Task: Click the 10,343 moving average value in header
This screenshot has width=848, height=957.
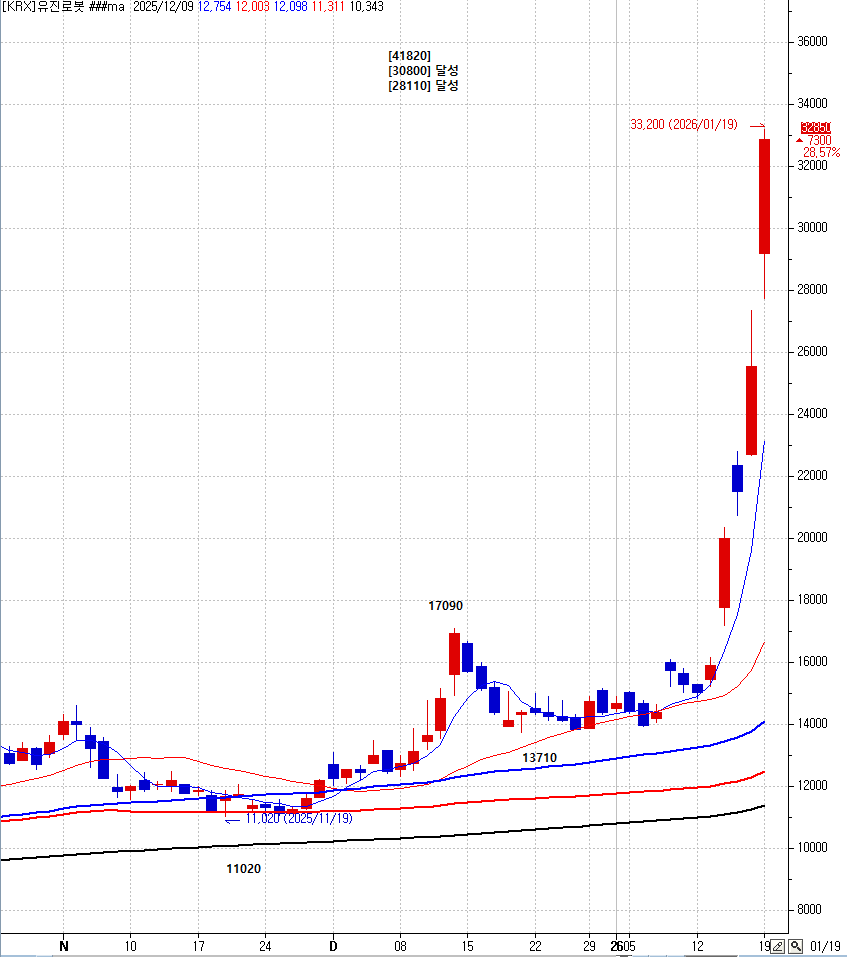Action: coord(366,7)
